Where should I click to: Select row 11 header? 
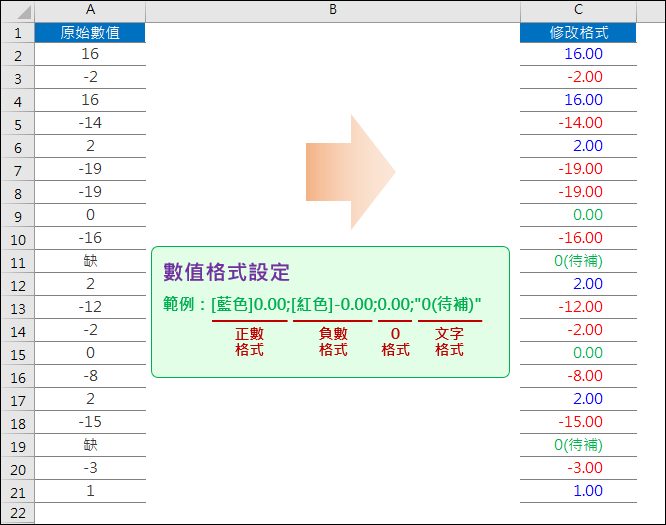(x=17, y=262)
